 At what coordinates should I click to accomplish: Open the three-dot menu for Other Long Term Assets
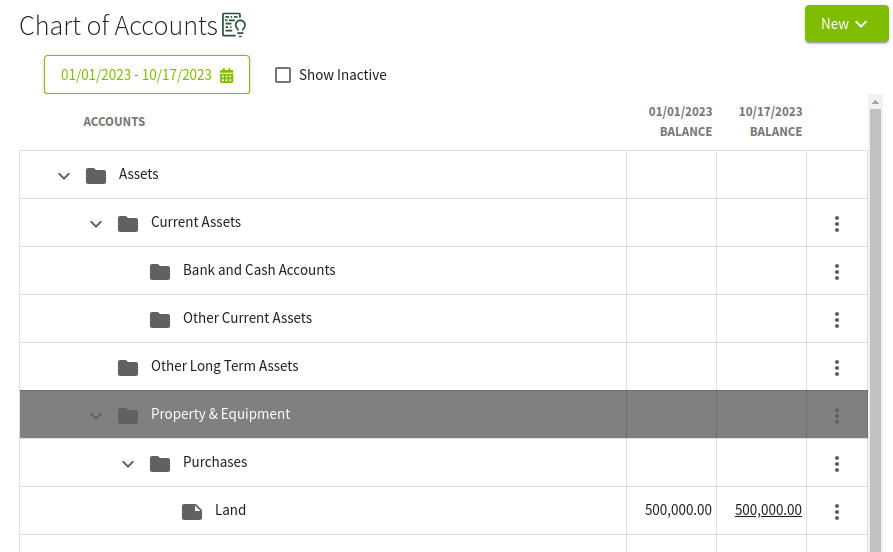(837, 367)
